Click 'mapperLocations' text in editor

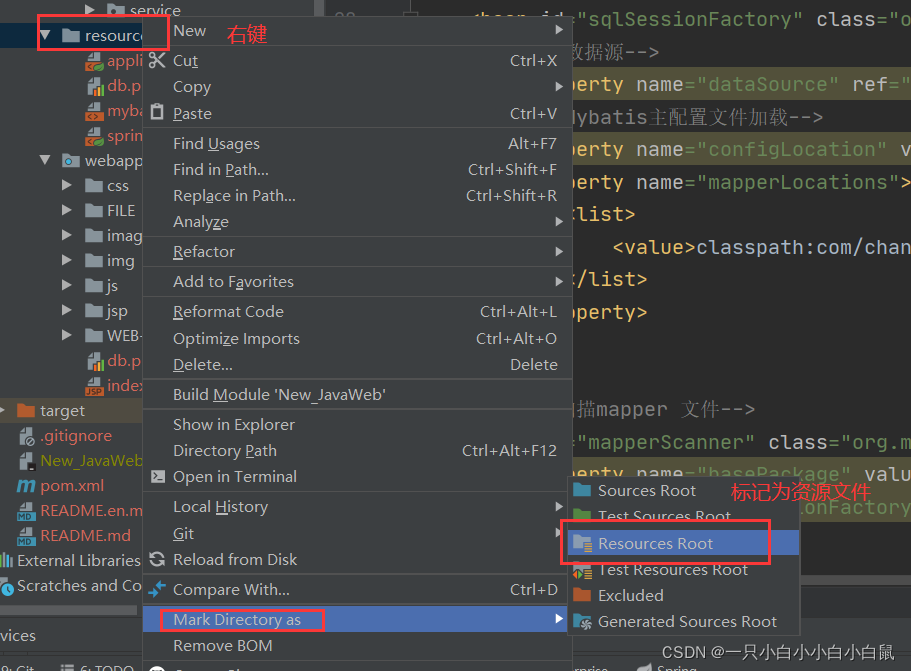[x=798, y=182]
